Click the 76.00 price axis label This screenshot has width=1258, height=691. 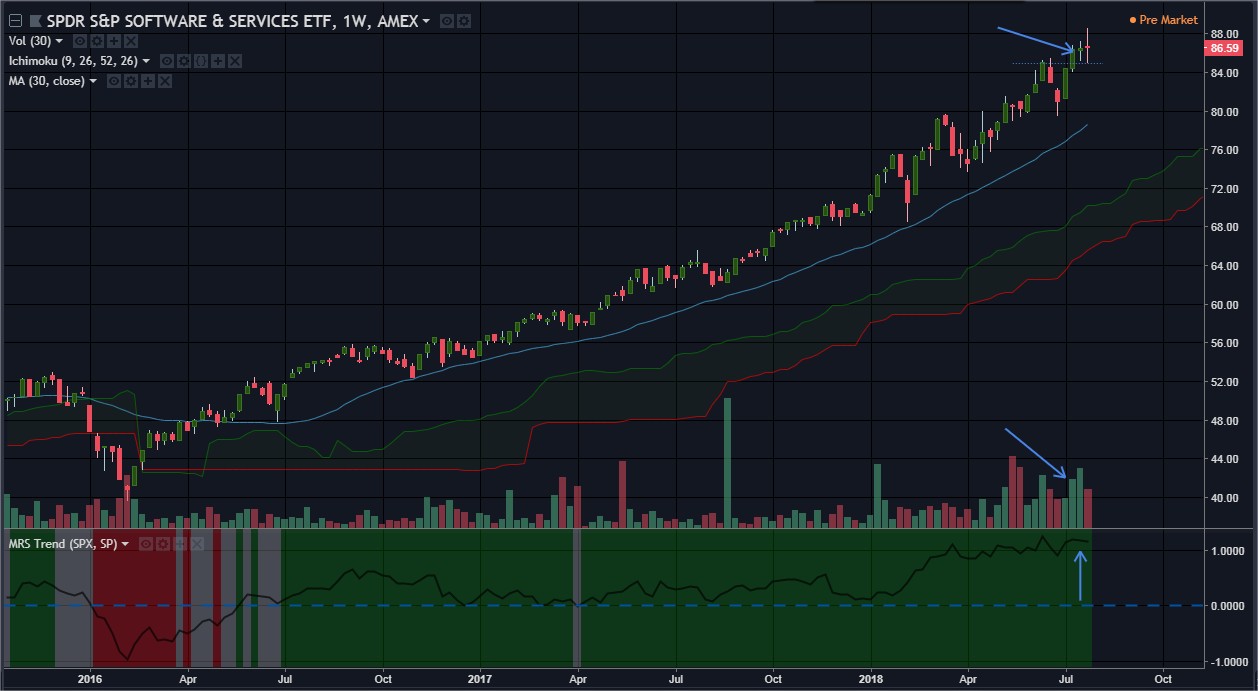1224,150
